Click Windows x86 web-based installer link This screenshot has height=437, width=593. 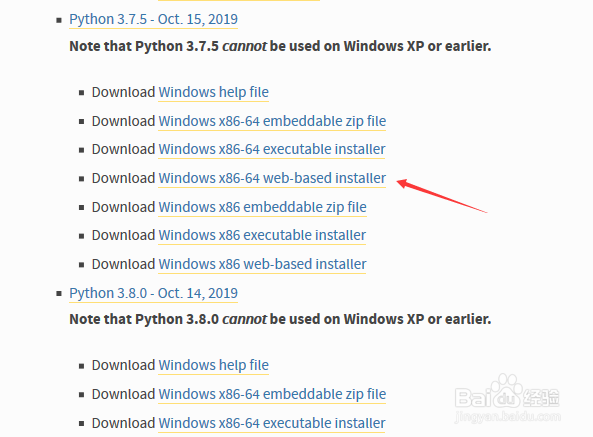[262, 264]
